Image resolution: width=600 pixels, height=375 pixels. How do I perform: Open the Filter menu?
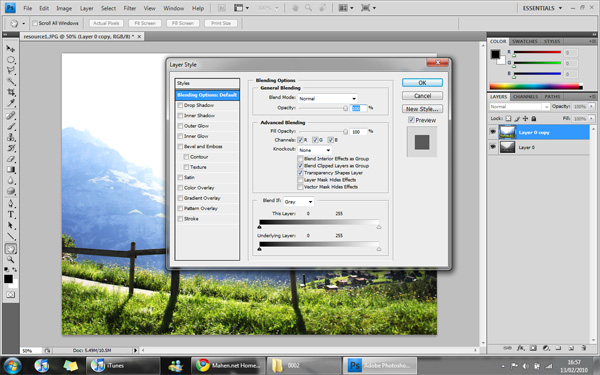[130, 8]
